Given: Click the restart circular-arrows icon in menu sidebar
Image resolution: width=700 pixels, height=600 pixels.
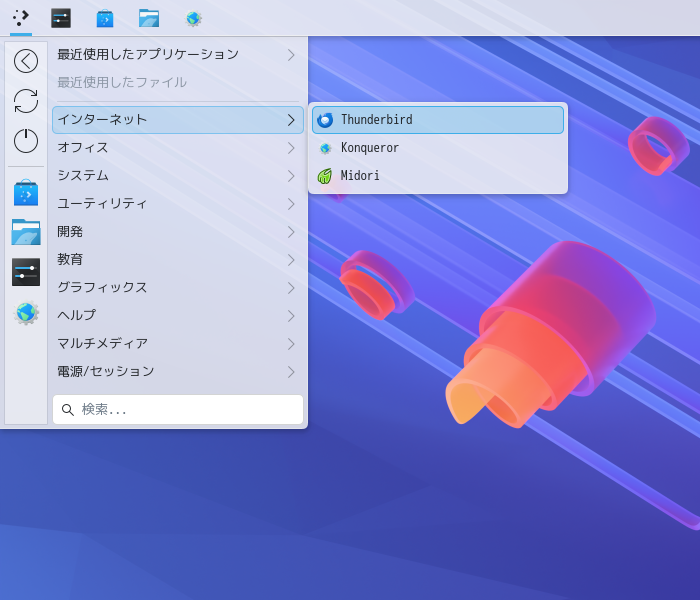Looking at the screenshot, I should 26,101.
